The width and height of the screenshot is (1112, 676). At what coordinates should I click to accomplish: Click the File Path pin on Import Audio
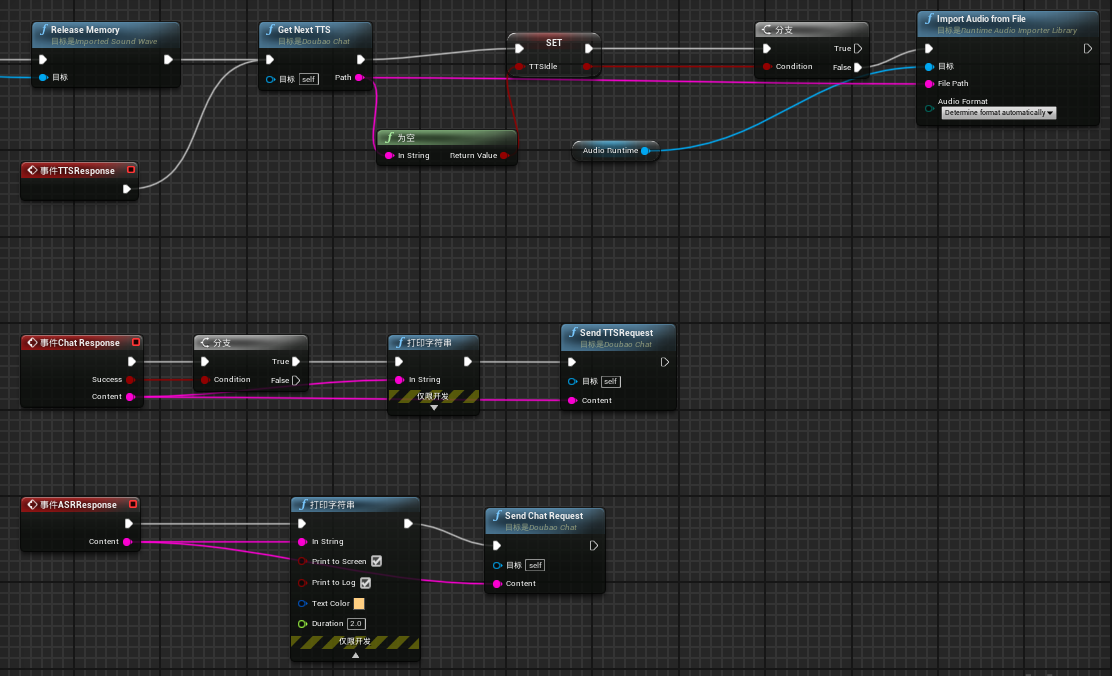click(929, 84)
